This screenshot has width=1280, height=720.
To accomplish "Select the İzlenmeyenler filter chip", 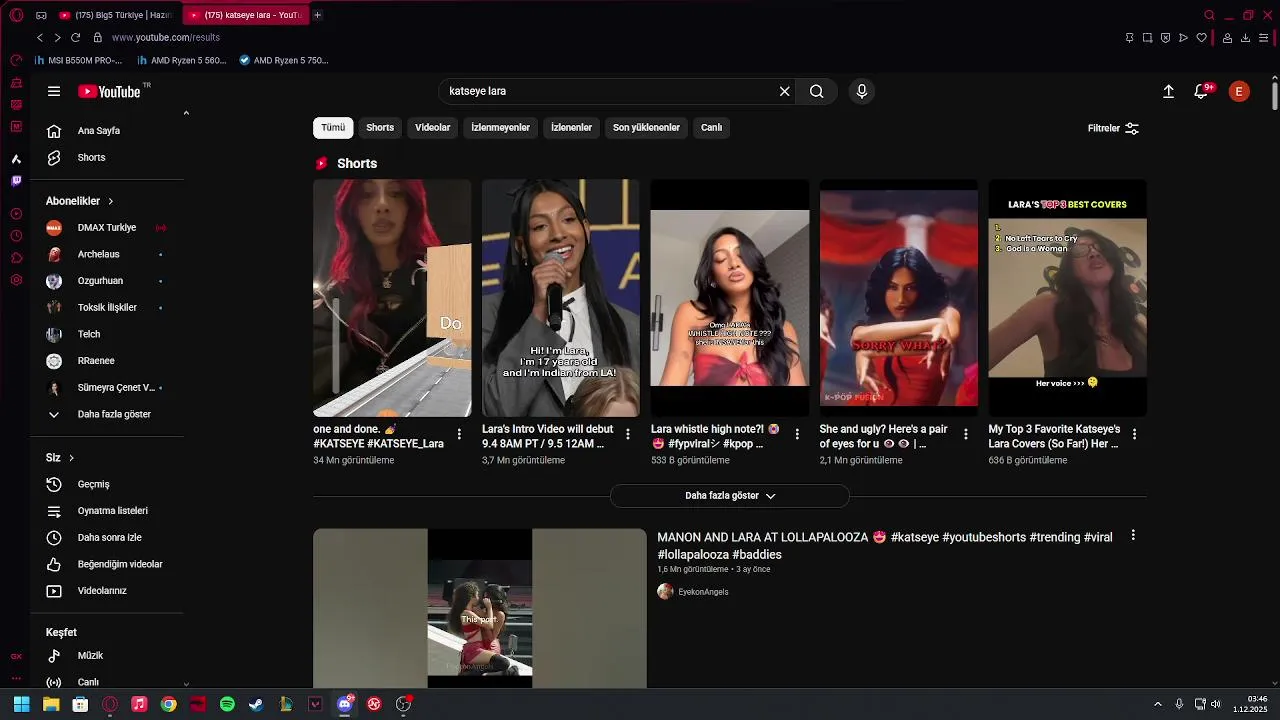I will tap(501, 128).
